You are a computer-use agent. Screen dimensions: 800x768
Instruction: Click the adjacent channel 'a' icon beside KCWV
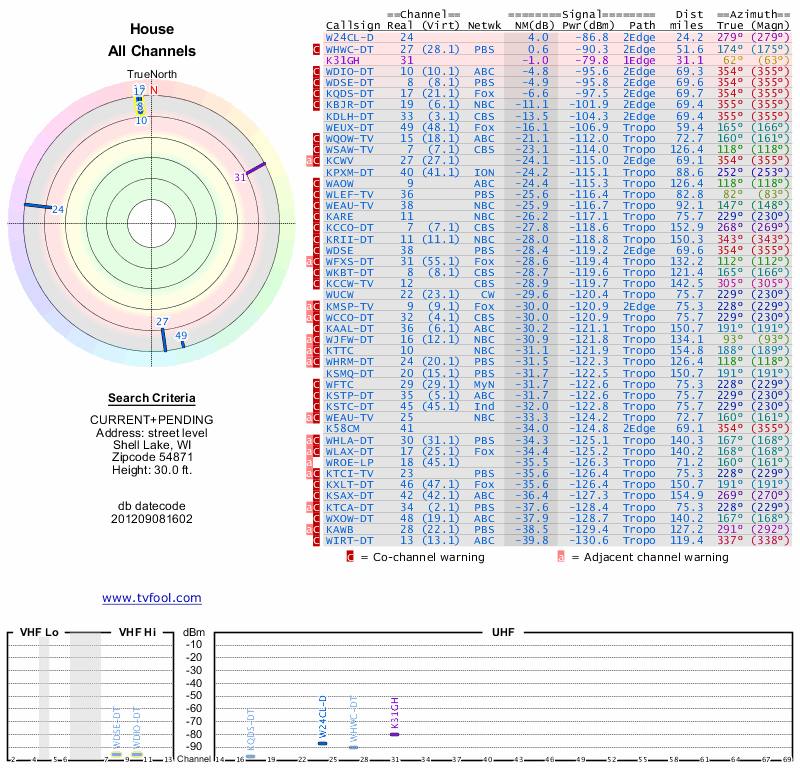pos(309,161)
